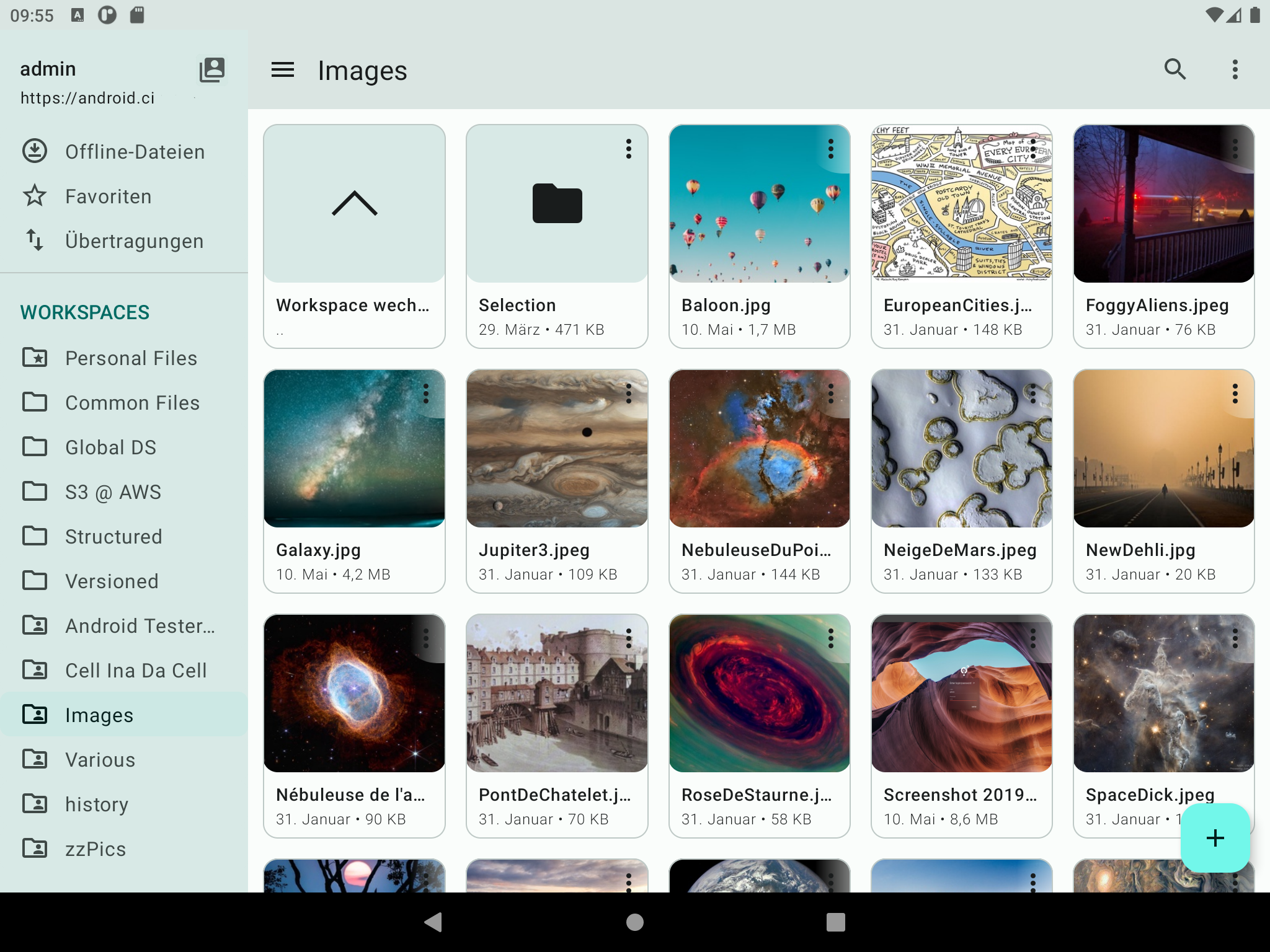Go up via Workspace wechseln chevron

pyautogui.click(x=355, y=203)
